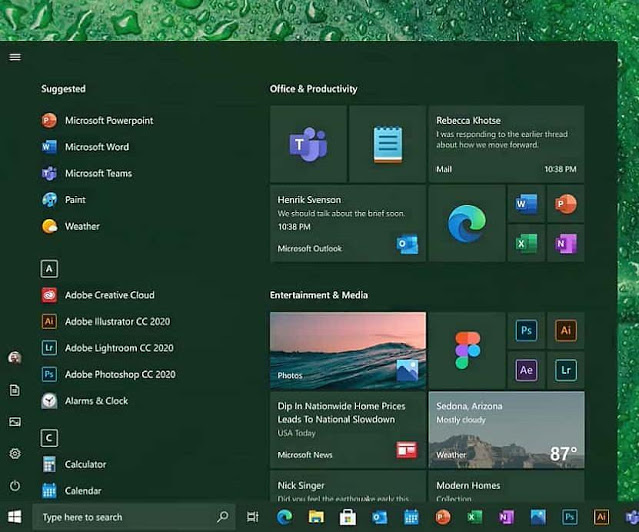Open the small Word tile
Image resolution: width=639 pixels, height=532 pixels.
(x=527, y=204)
